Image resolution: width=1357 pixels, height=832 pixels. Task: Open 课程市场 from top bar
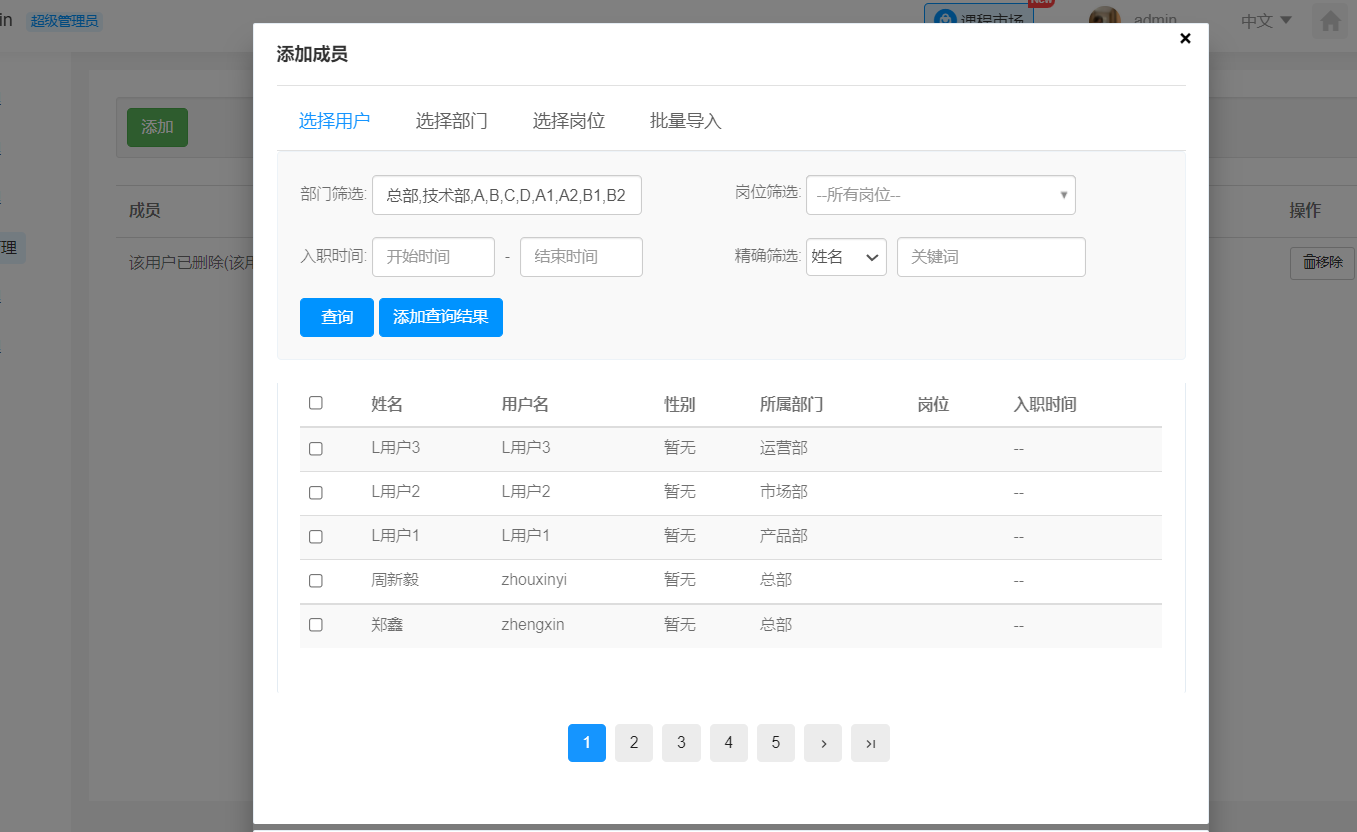[978, 19]
